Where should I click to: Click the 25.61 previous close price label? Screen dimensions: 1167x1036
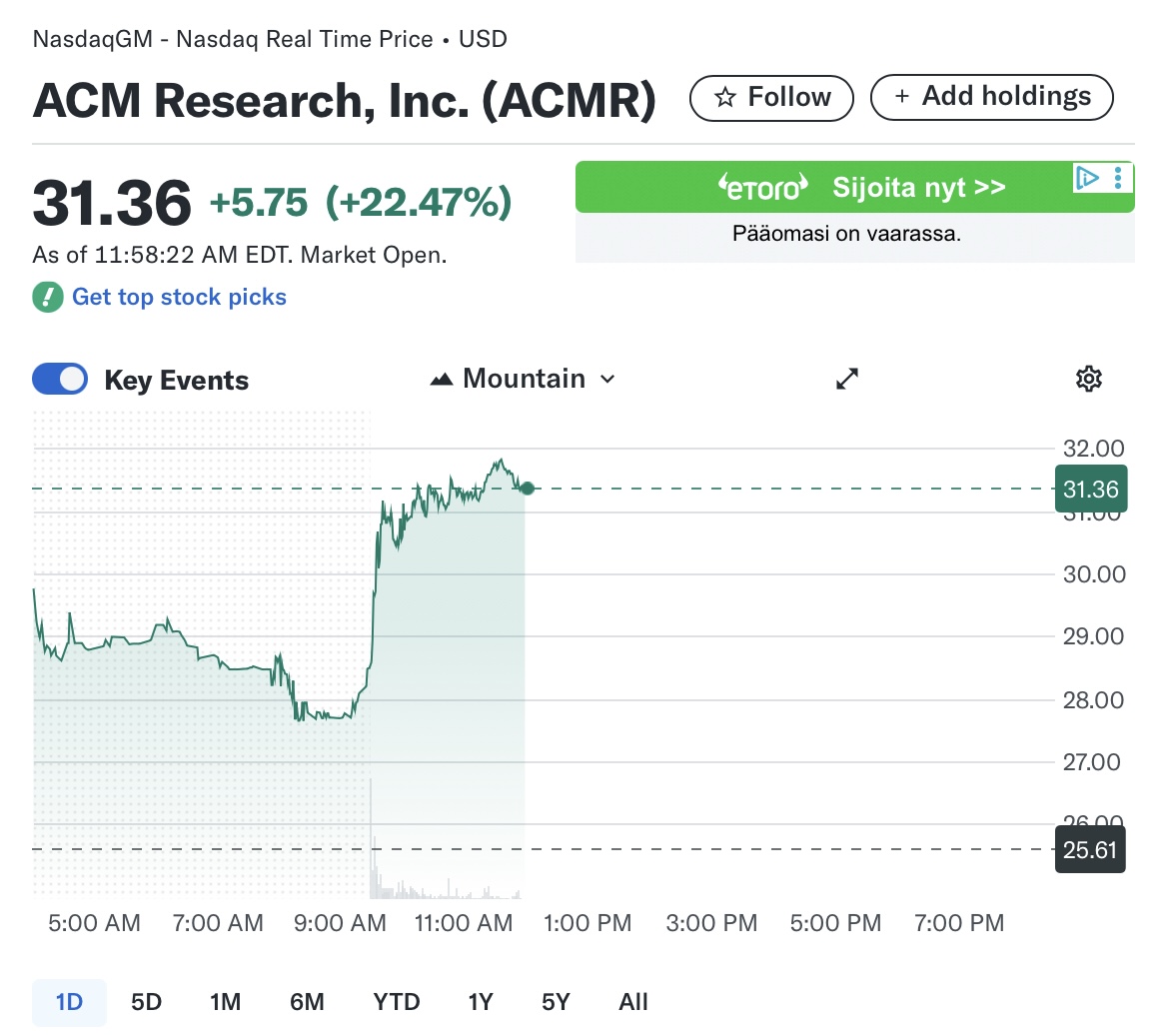(x=1090, y=850)
